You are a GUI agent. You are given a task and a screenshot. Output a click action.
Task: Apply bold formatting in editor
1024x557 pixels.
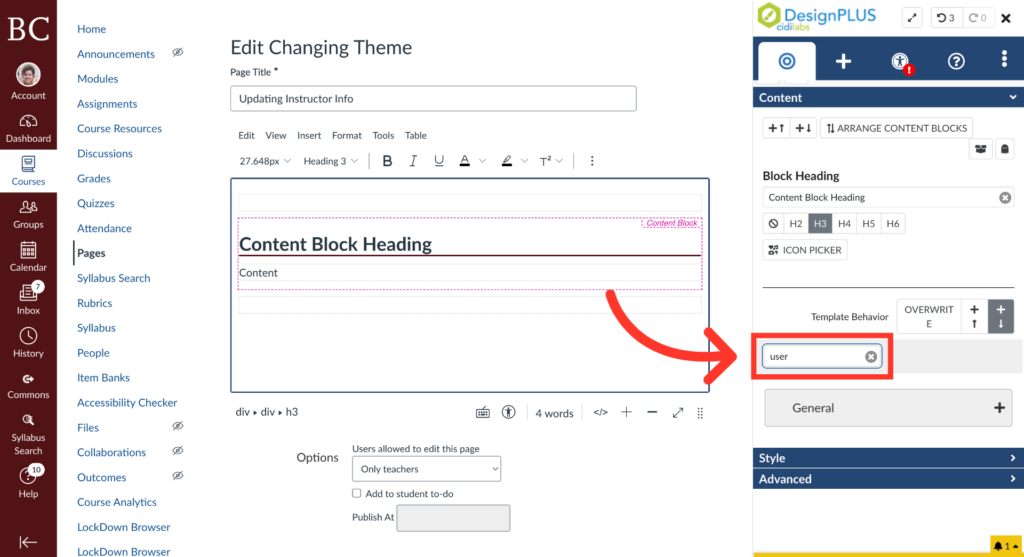click(x=387, y=161)
